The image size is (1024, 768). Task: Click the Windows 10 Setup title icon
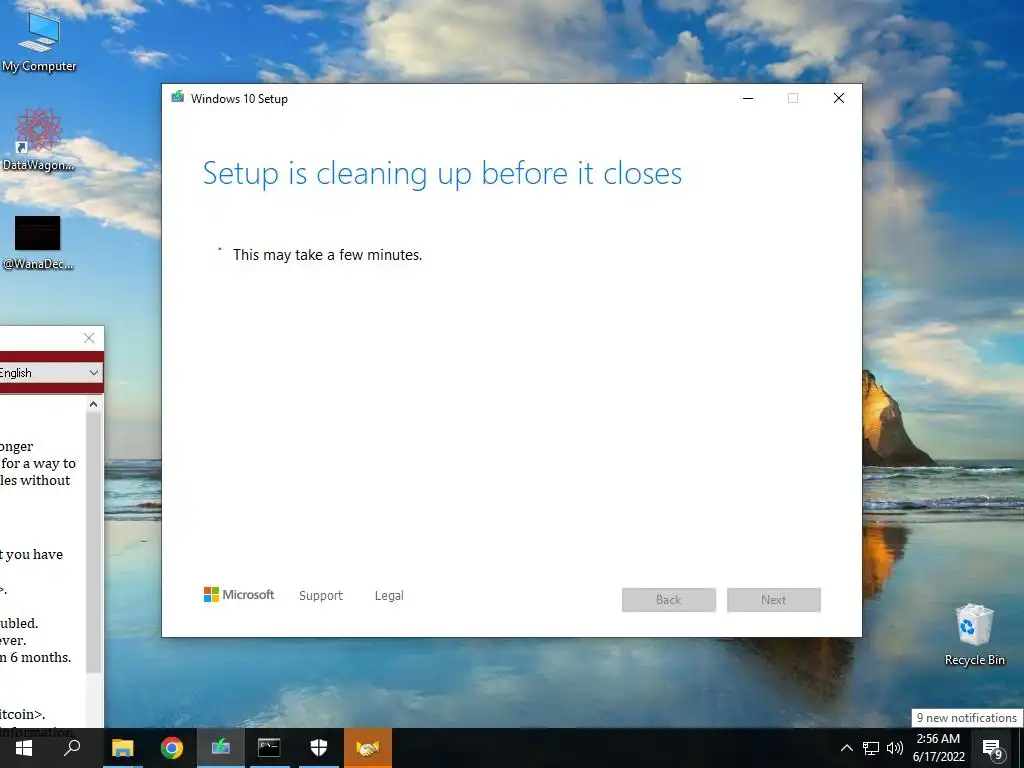point(177,98)
